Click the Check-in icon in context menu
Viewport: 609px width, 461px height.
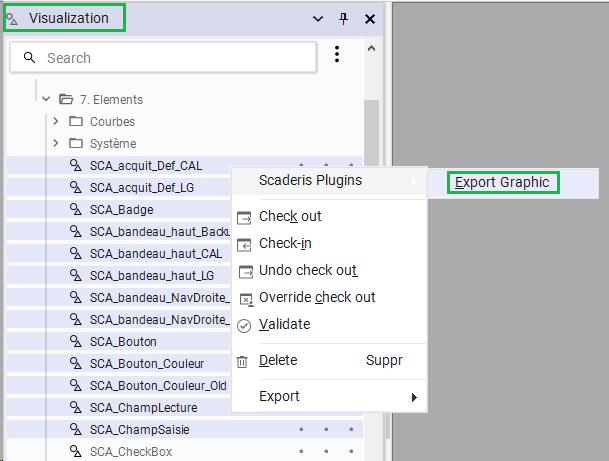click(244, 244)
